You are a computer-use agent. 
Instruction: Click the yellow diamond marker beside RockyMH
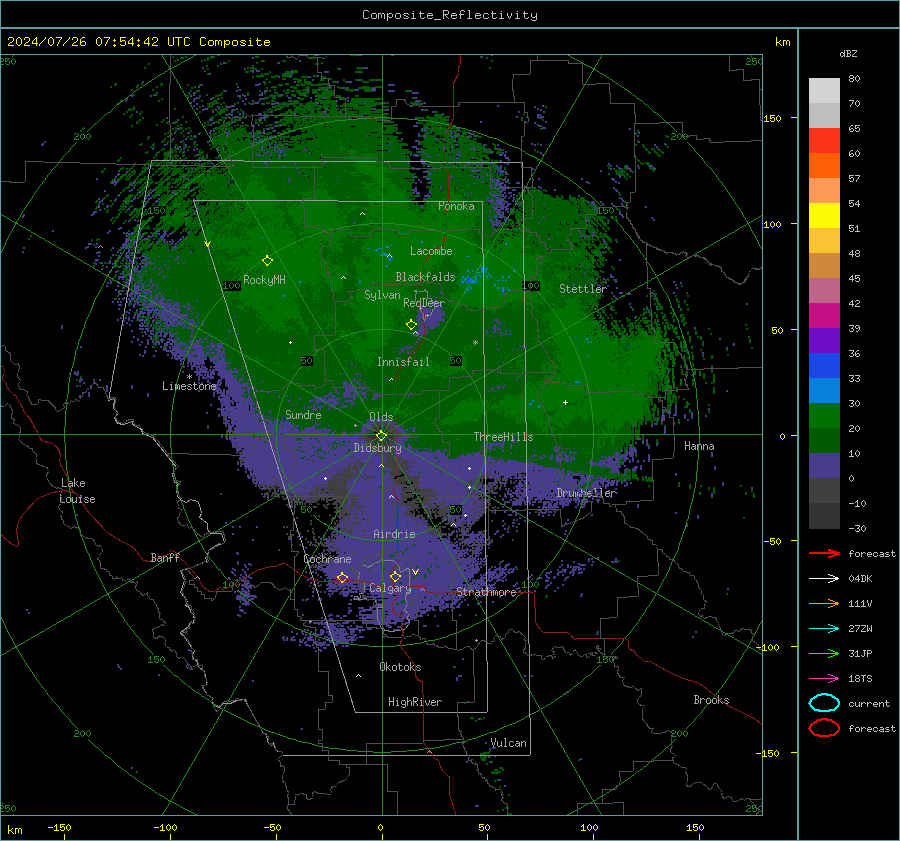[x=267, y=261]
